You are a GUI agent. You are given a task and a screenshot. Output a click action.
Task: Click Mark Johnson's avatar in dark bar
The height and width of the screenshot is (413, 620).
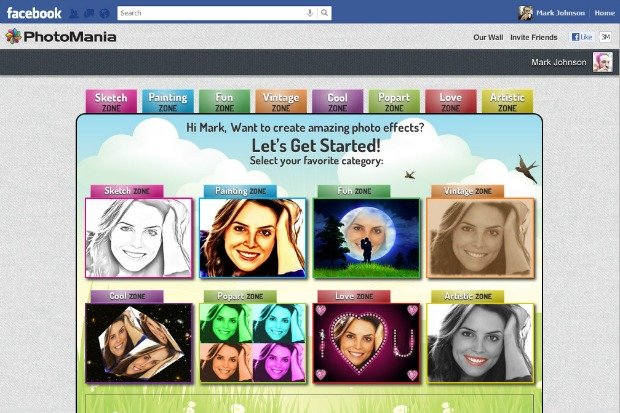click(602, 62)
